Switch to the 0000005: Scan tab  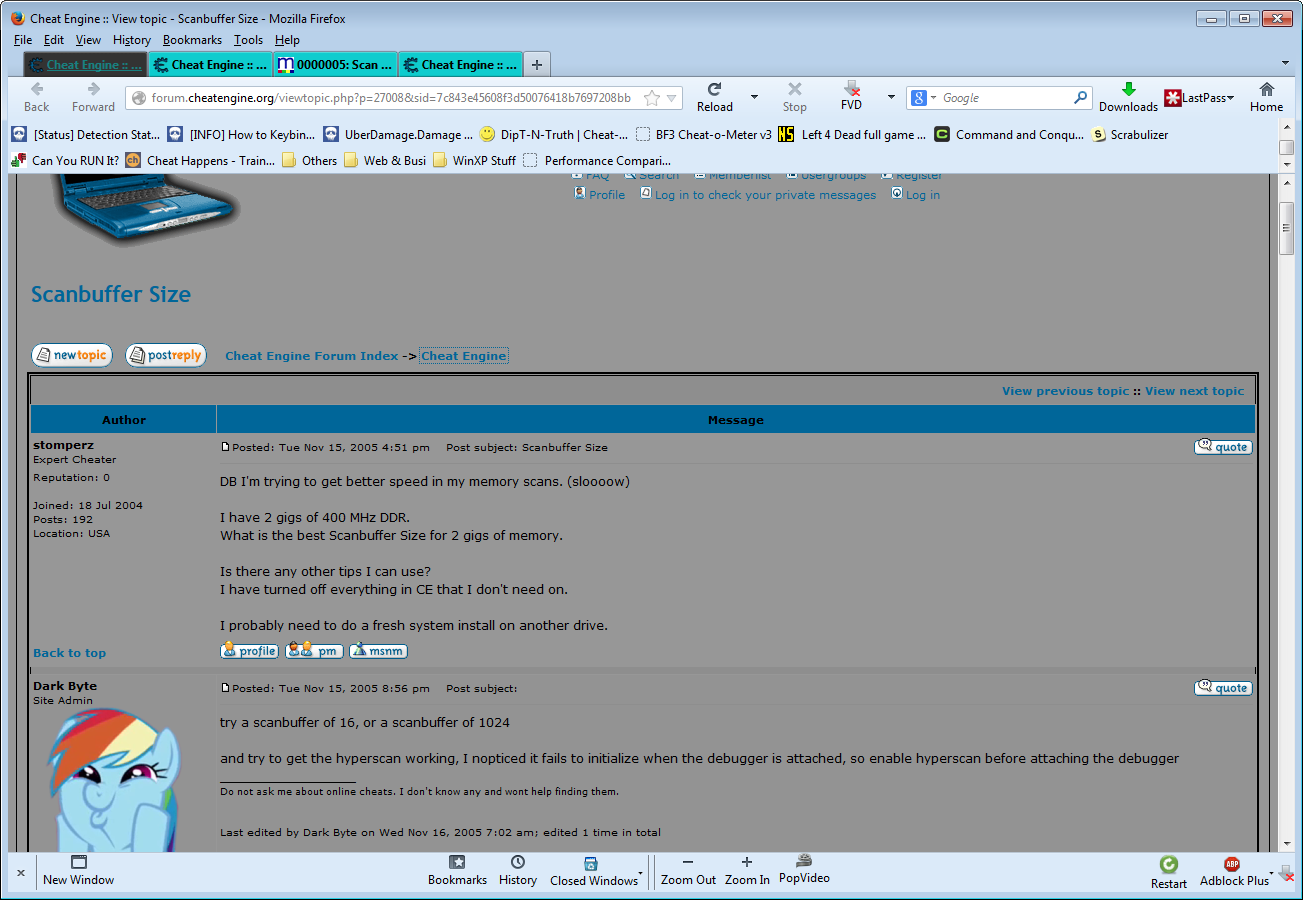point(335,65)
